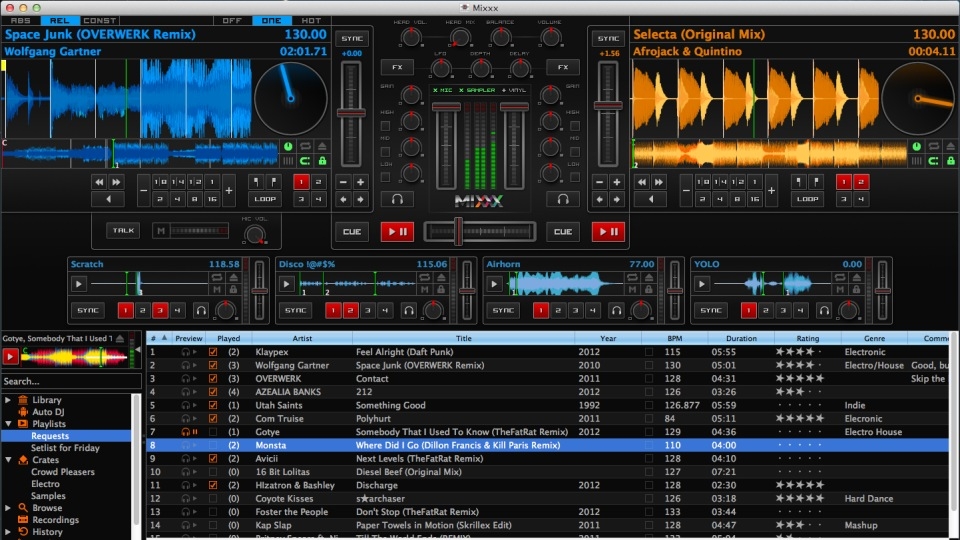Switch to CONST vinyl mode tab

point(99,20)
